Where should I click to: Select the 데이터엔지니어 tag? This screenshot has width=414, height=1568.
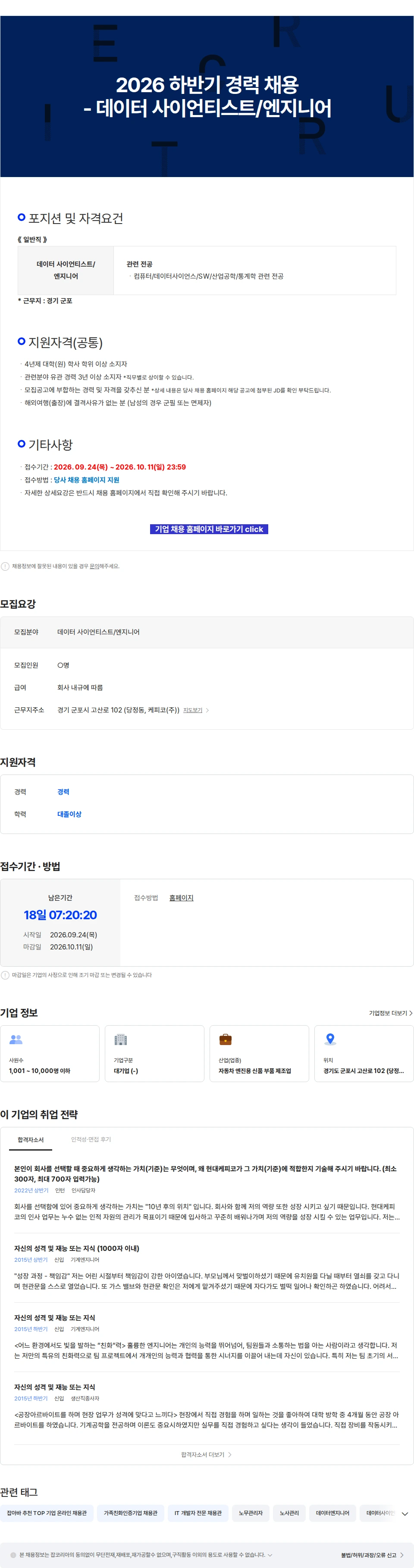coord(332,1512)
